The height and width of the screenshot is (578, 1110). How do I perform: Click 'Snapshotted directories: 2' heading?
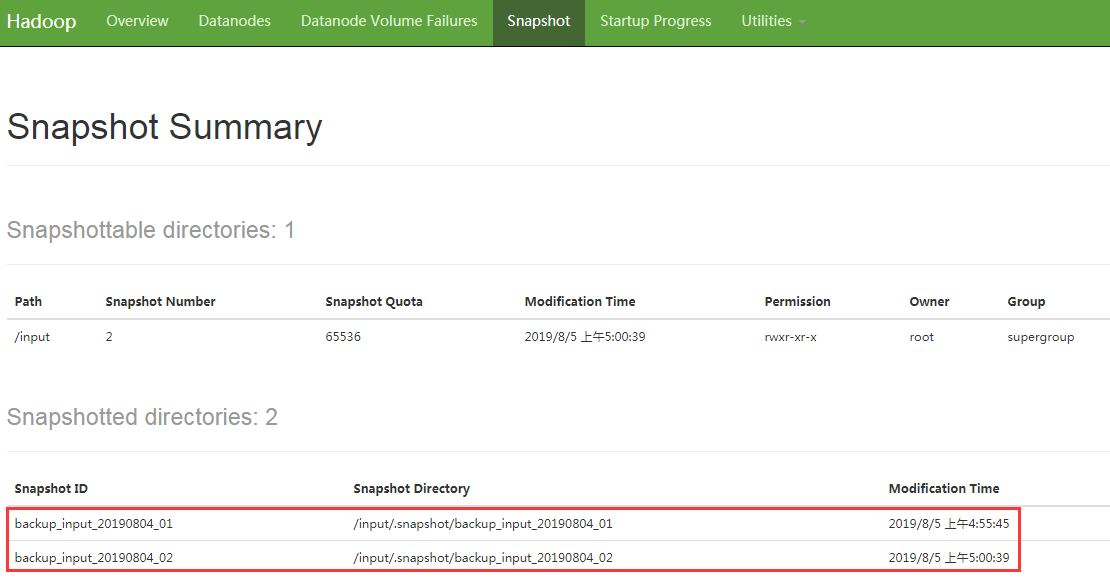coord(142,417)
